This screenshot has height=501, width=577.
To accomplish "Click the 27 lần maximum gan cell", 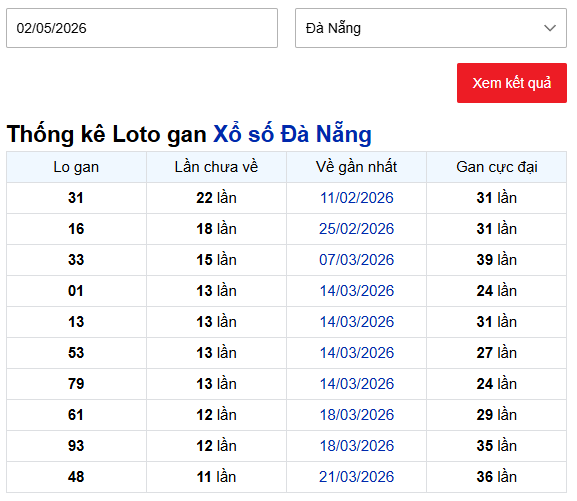I will point(496,353).
